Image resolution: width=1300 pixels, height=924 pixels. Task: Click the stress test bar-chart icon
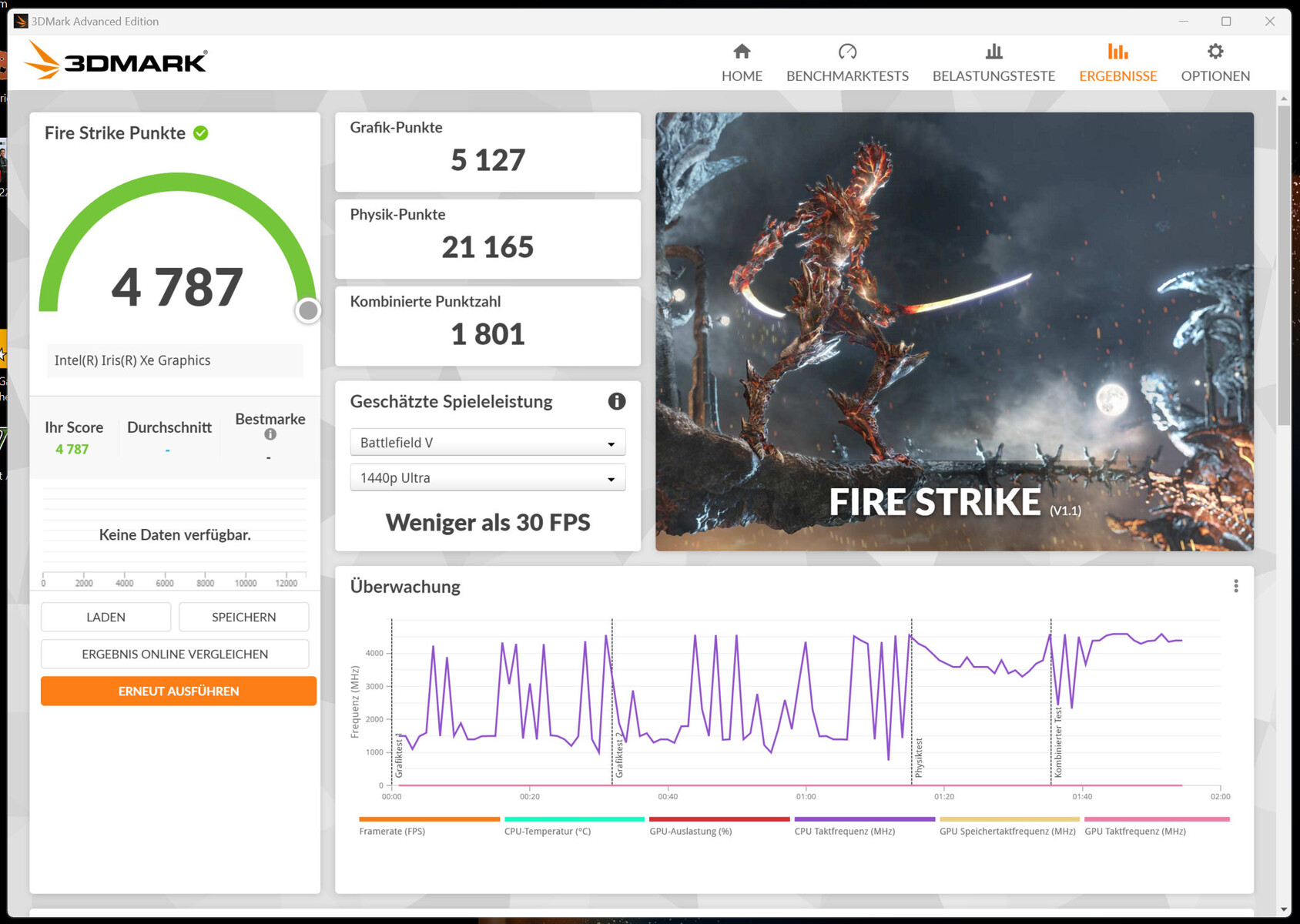tap(994, 52)
